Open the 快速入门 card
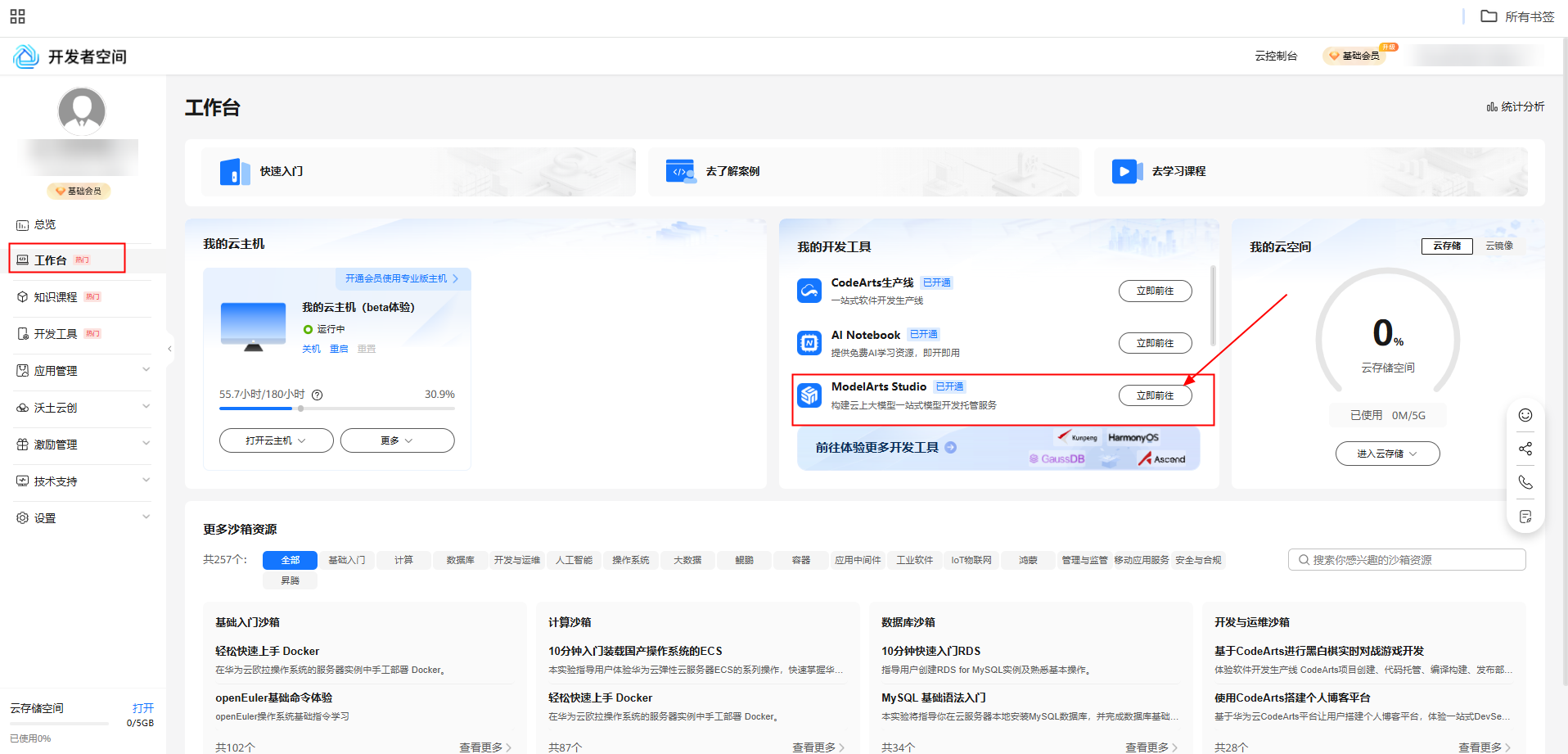The height and width of the screenshot is (754, 1568). (x=419, y=172)
